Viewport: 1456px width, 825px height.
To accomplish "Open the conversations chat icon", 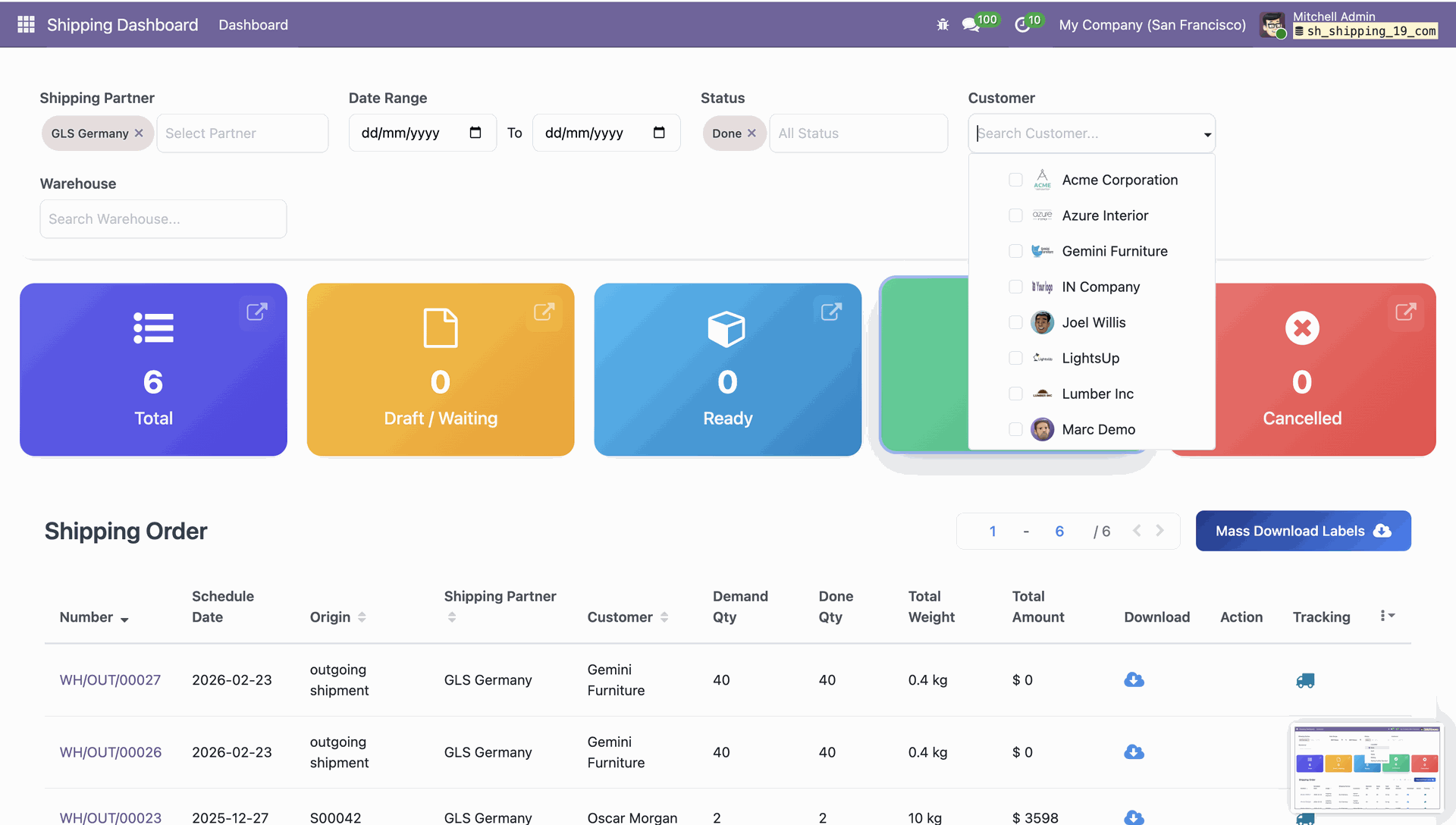I will tap(970, 25).
